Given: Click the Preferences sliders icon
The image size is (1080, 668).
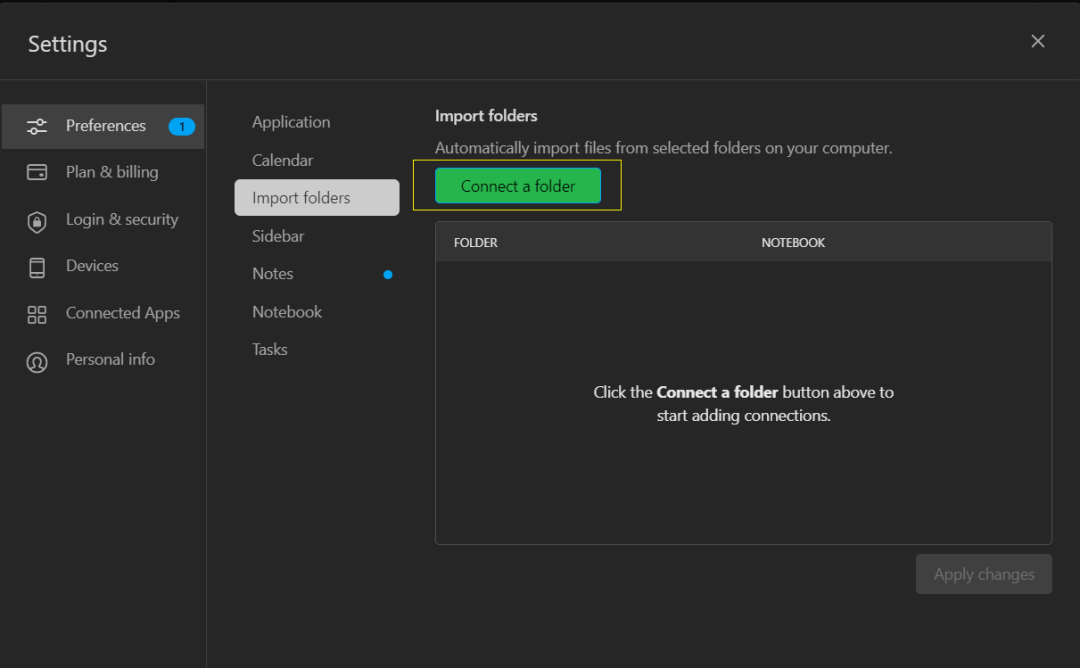Looking at the screenshot, I should tap(37, 126).
